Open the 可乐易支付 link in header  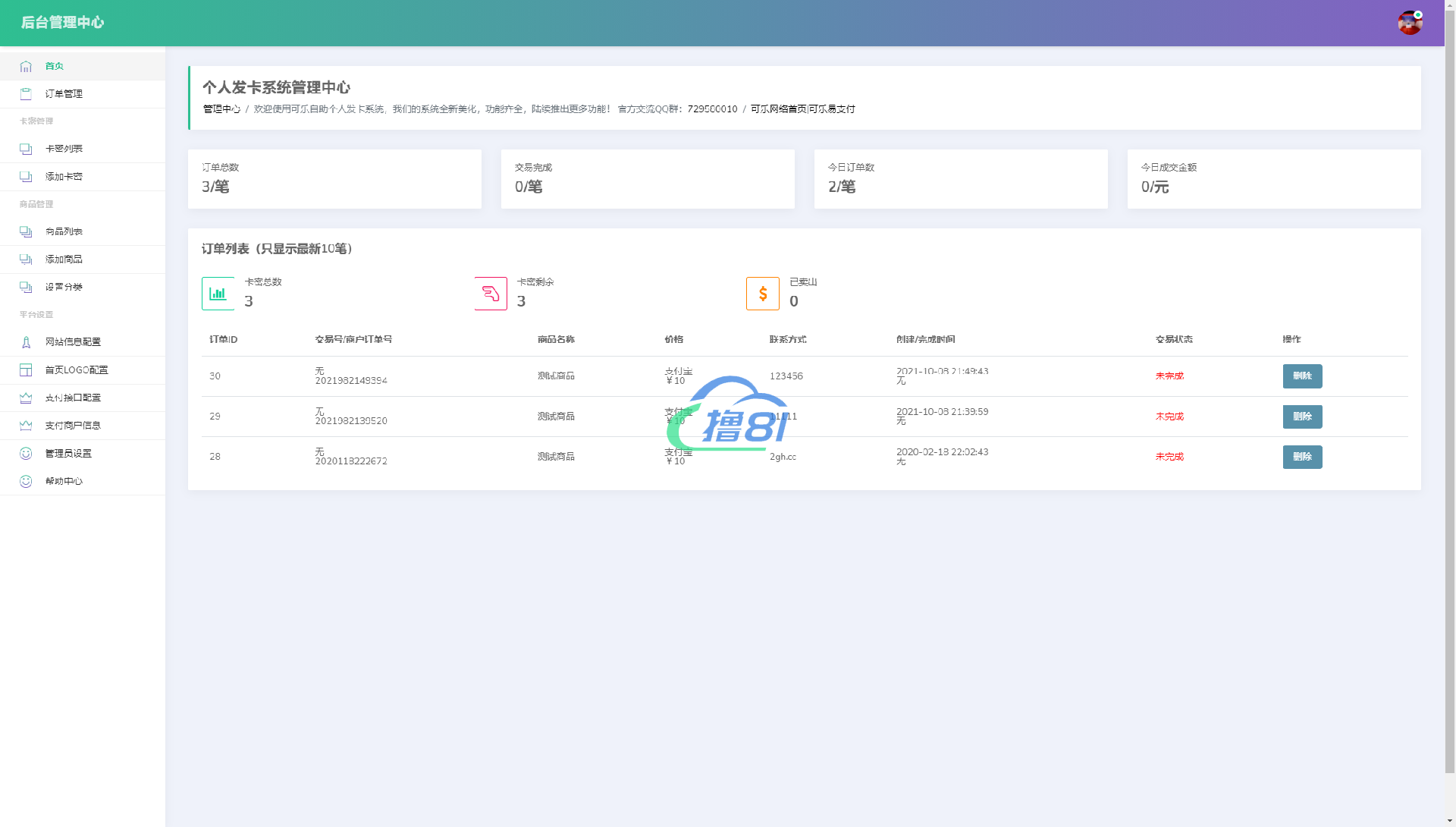point(831,108)
